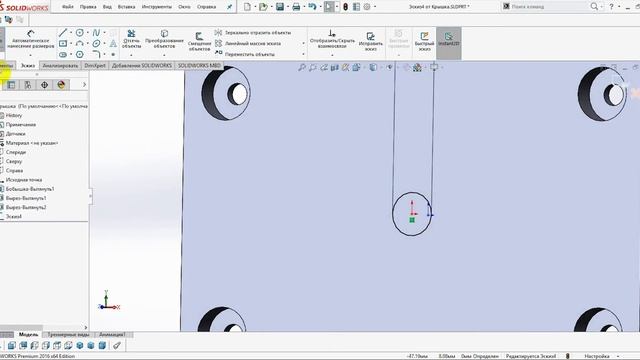Select the Ellipse sketch tool

pyautogui.click(x=96, y=43)
